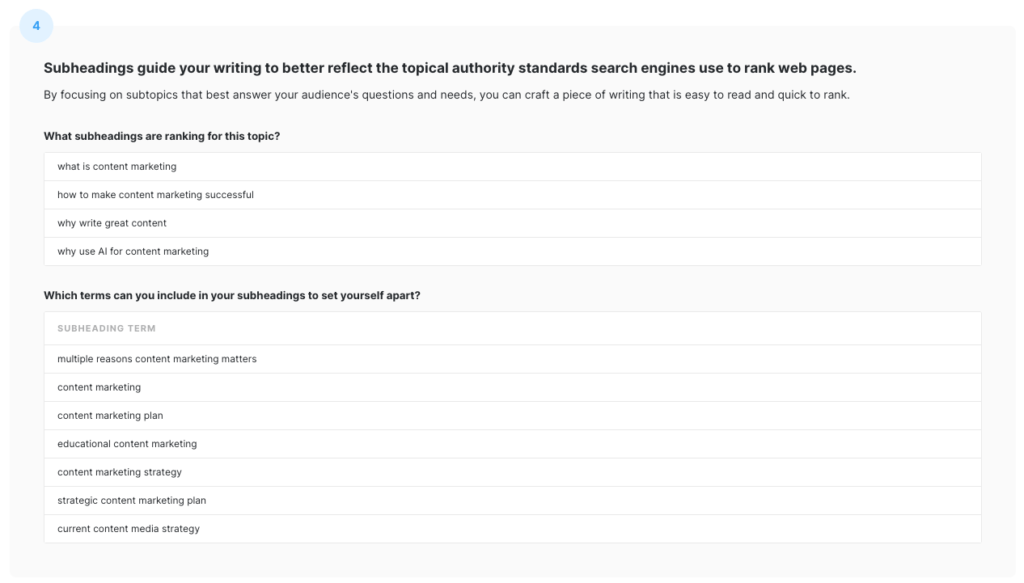Viewport: 1024px width, 583px height.
Task: Pick 'educational content marketing' term
Action: click(x=513, y=444)
